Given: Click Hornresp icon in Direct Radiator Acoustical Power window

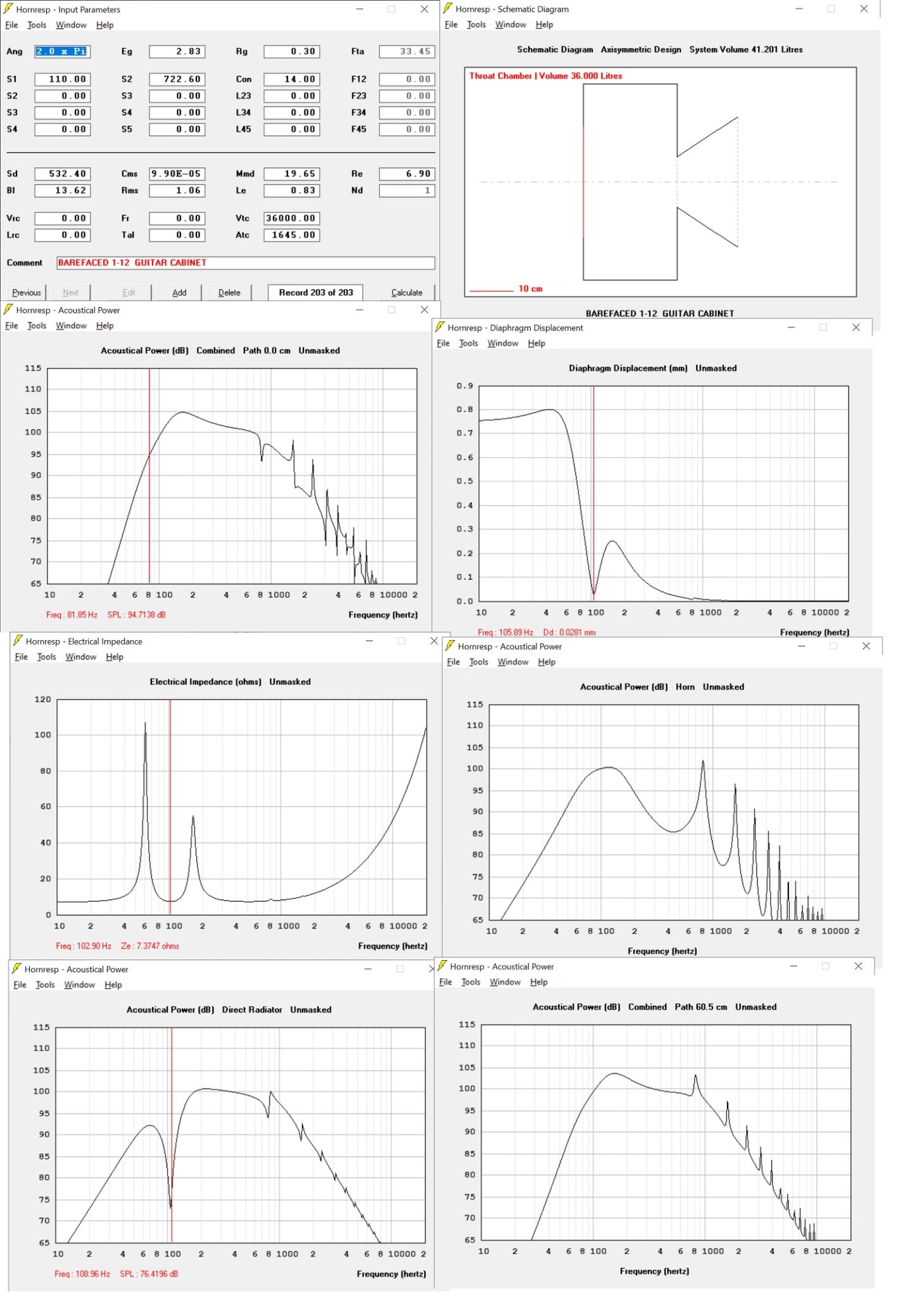Looking at the screenshot, I should 16,968.
